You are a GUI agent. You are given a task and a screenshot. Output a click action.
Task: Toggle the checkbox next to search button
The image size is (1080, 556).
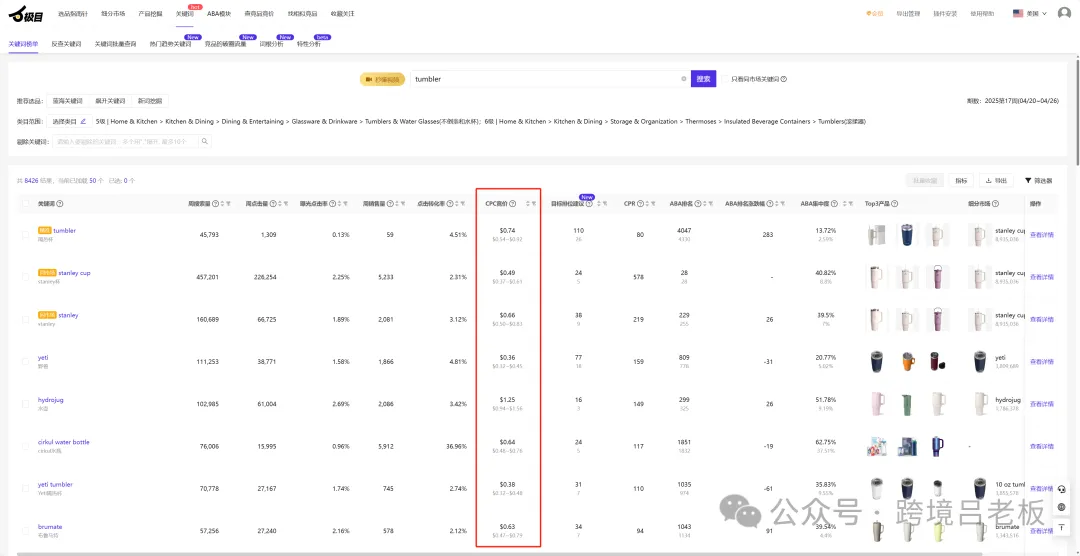pos(725,79)
